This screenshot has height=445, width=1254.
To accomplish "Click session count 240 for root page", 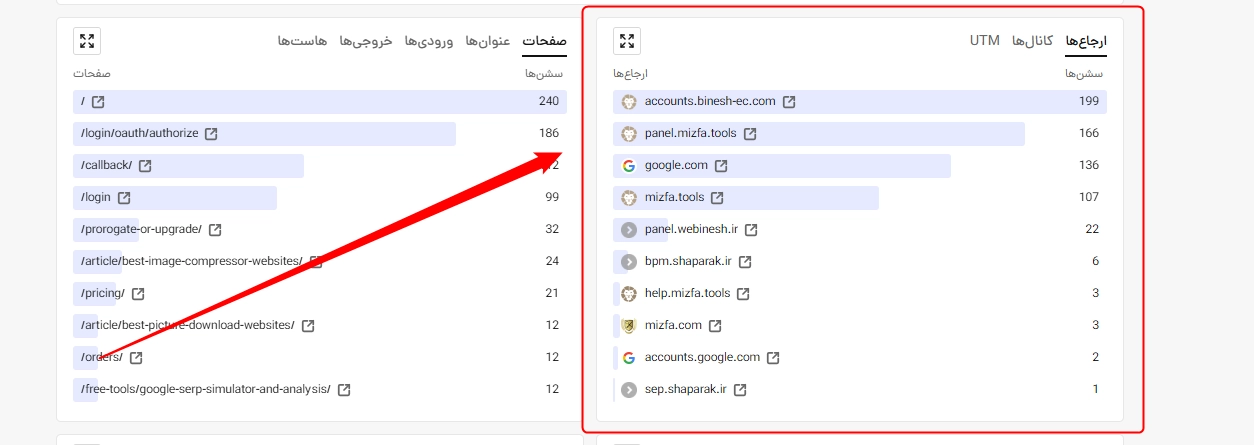I will pos(549,102).
